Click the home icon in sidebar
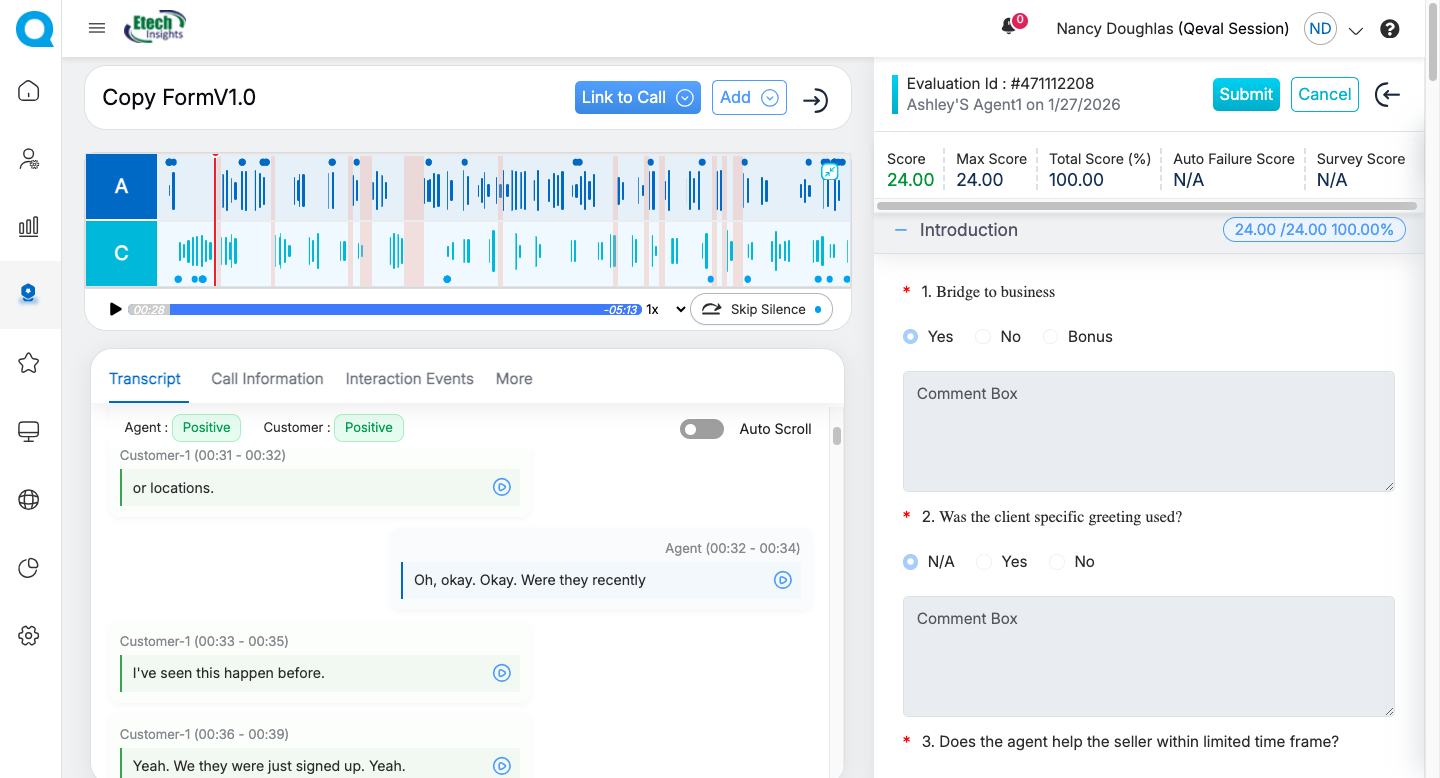The height and width of the screenshot is (778, 1440). [29, 92]
